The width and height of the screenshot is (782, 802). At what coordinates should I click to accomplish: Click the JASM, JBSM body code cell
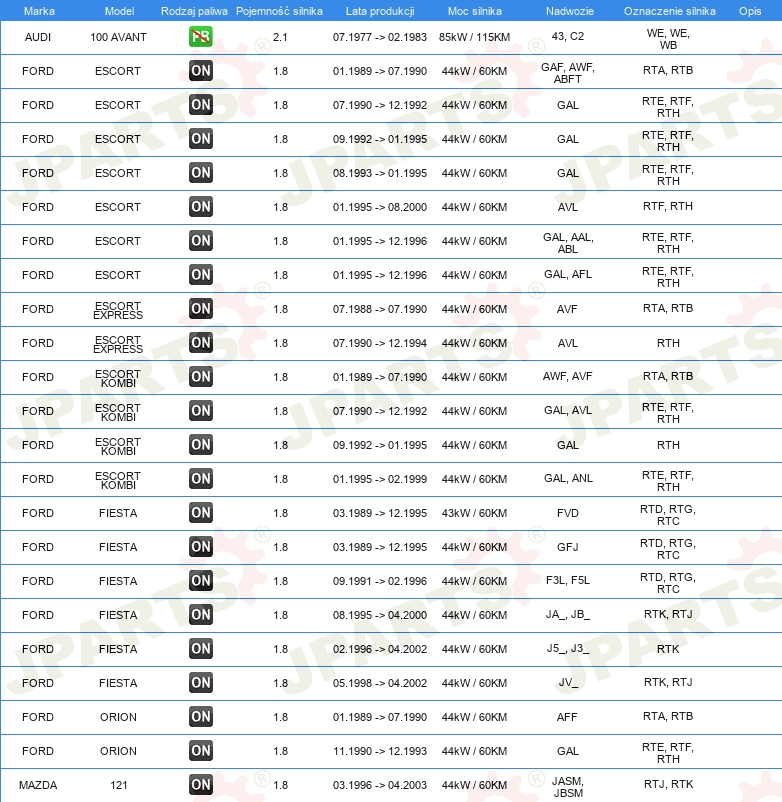(x=567, y=785)
